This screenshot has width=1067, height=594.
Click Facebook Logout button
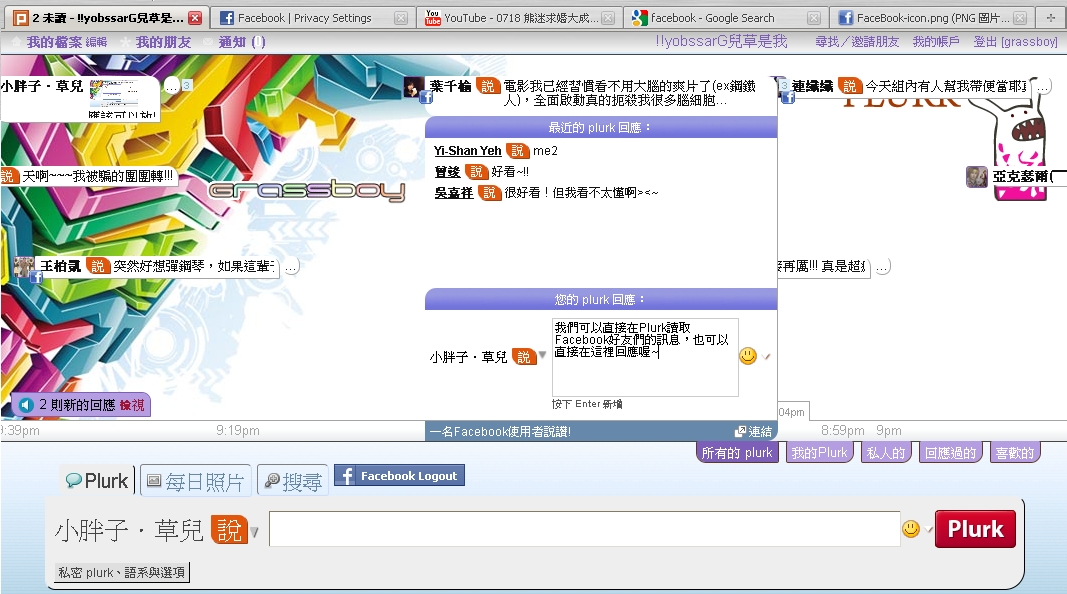399,476
